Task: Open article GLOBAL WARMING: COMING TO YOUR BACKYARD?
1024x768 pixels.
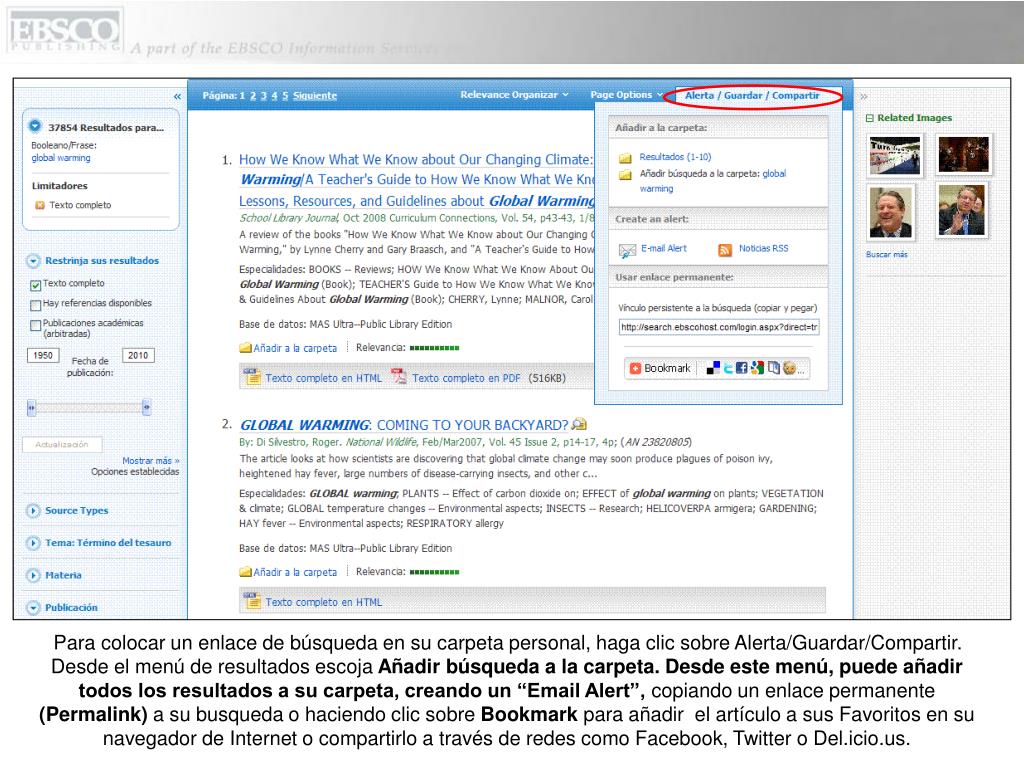Action: point(404,425)
